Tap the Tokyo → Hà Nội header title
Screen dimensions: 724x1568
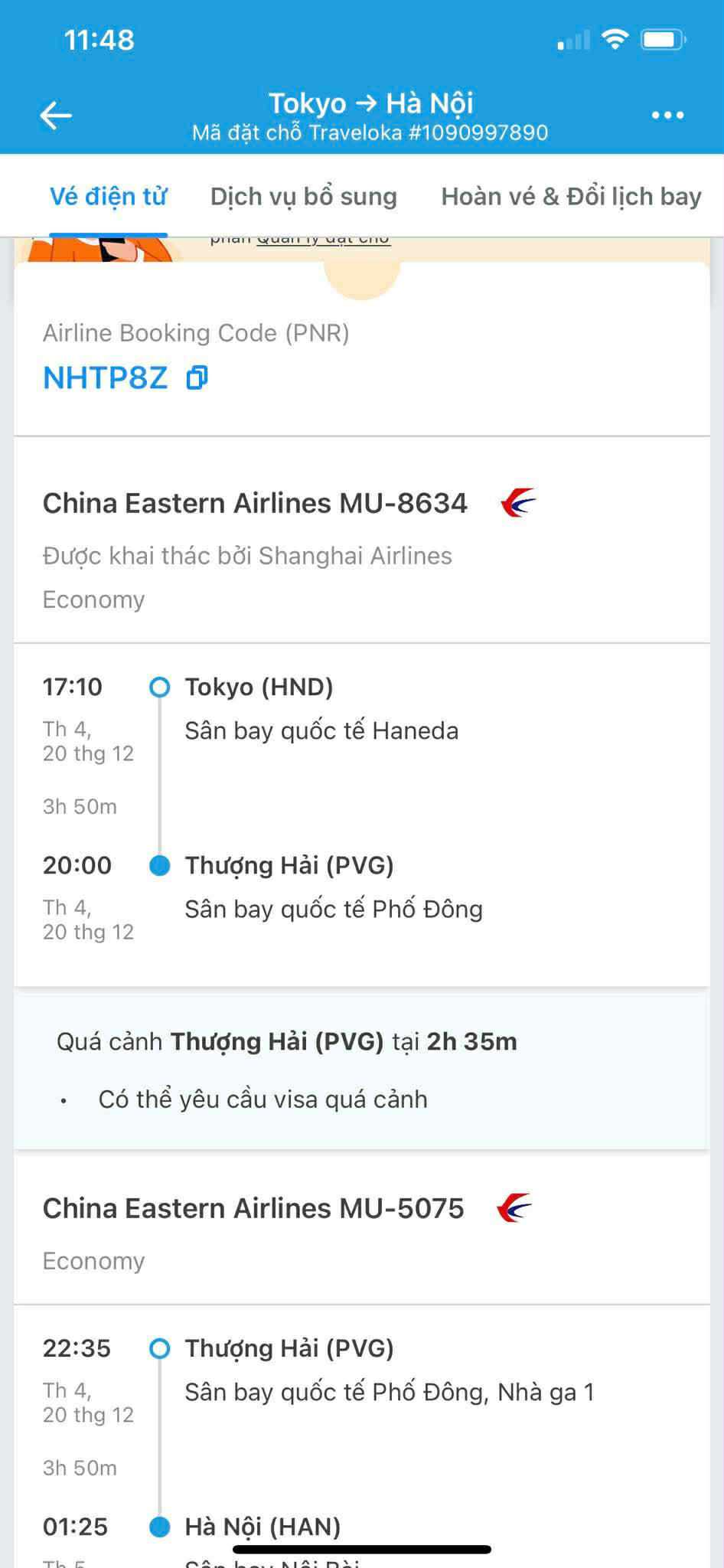[x=370, y=103]
